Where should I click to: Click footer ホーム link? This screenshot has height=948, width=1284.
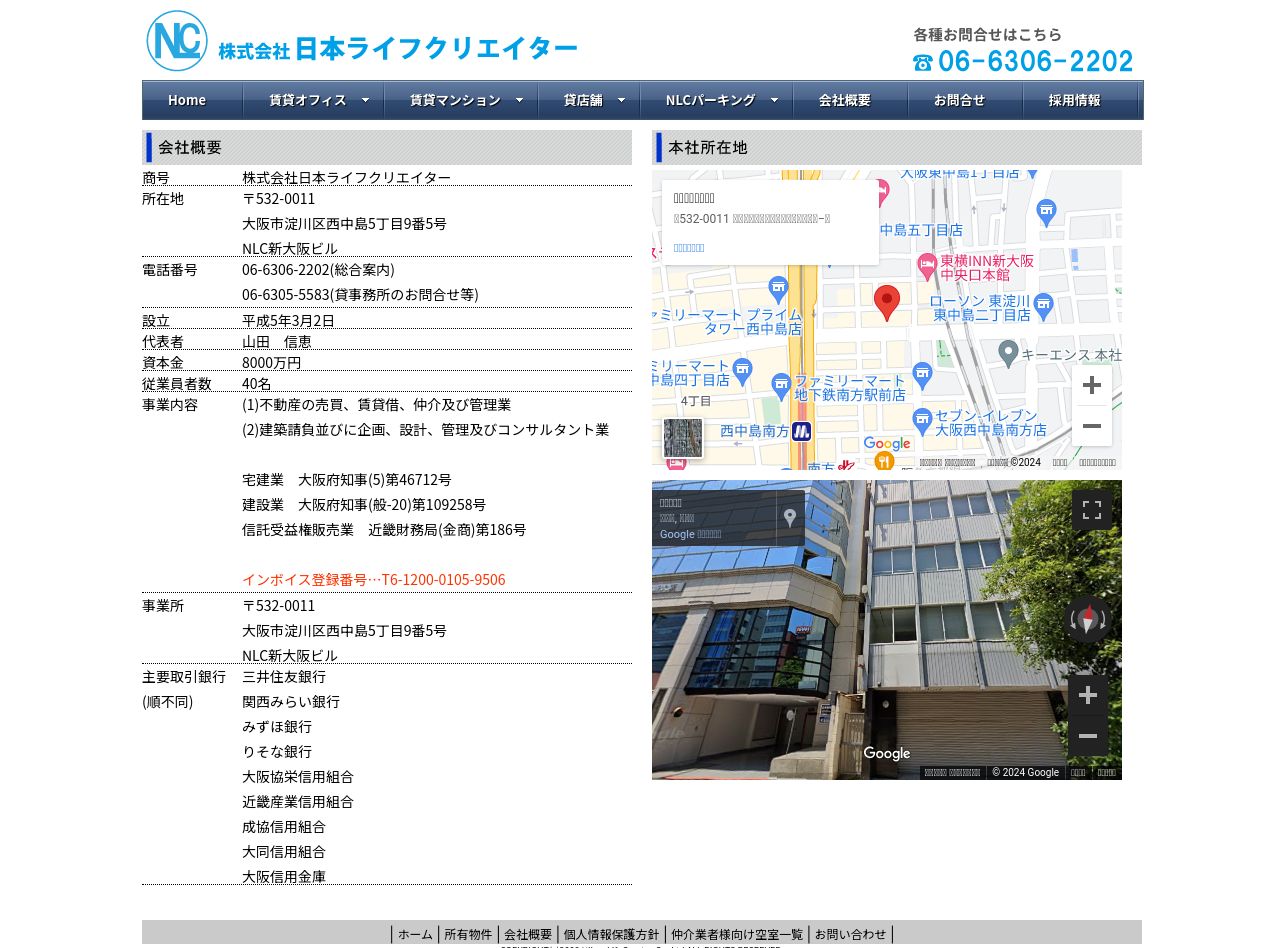click(x=415, y=934)
